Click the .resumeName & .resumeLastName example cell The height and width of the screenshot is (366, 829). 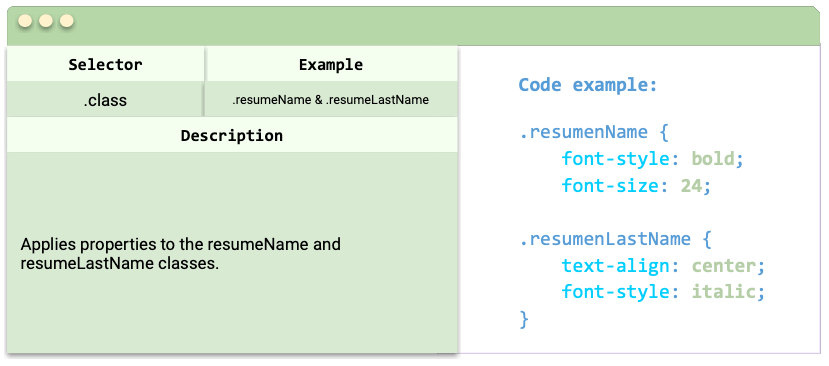(x=331, y=99)
